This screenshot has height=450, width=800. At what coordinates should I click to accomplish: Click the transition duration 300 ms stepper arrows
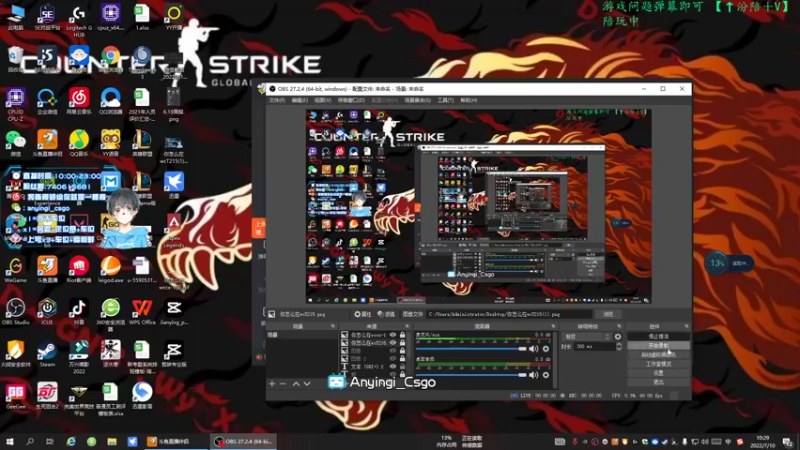tap(619, 346)
